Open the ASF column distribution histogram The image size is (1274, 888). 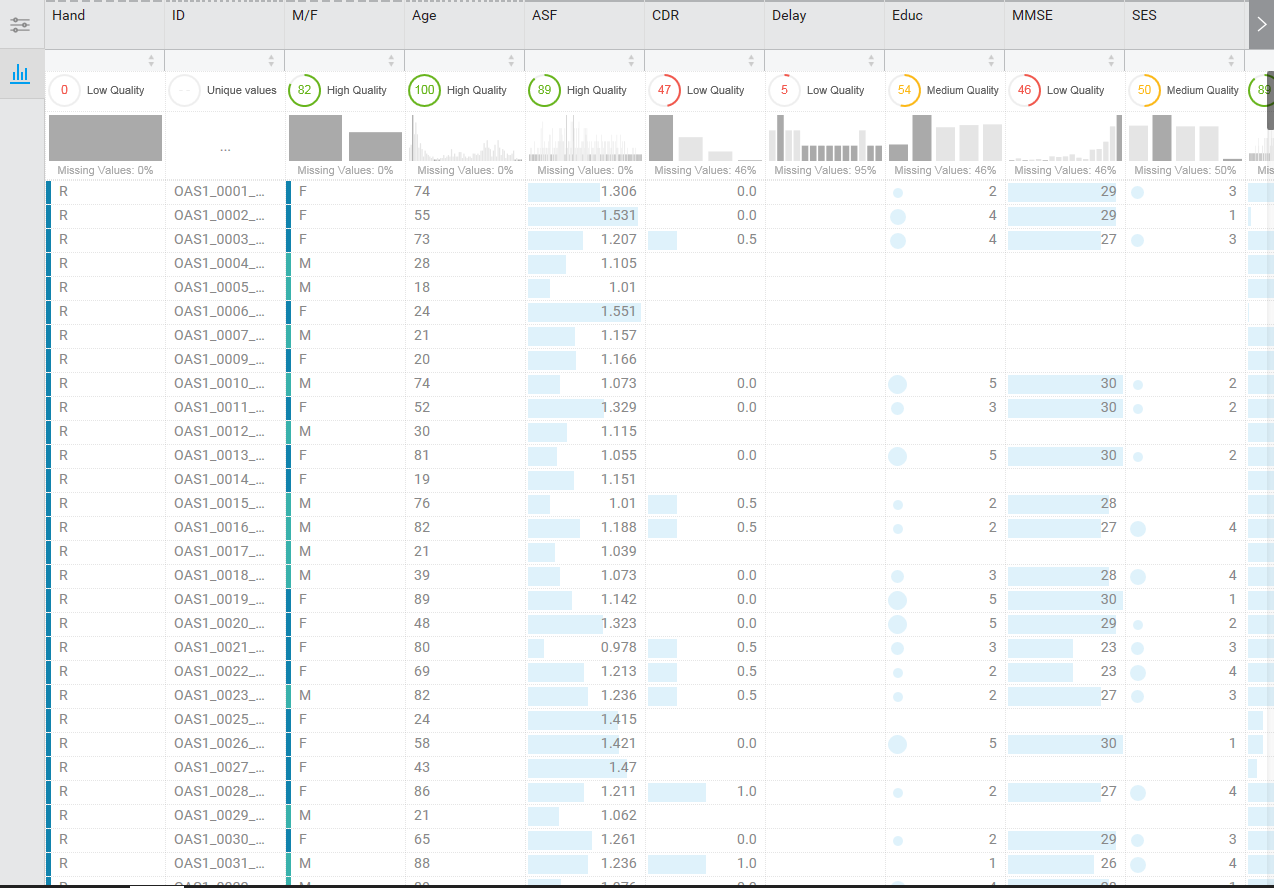point(585,138)
